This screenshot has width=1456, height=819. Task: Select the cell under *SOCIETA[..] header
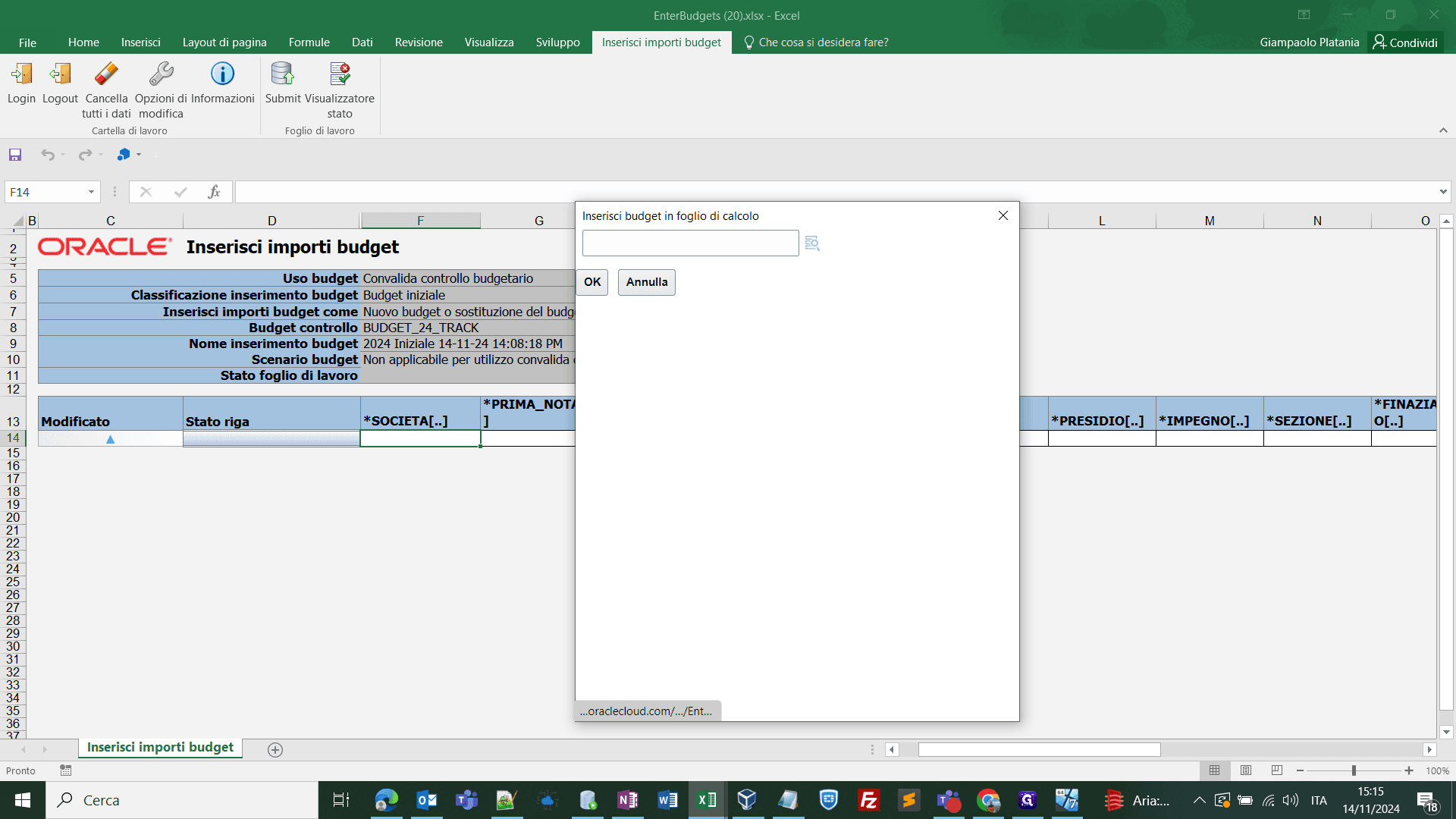420,438
